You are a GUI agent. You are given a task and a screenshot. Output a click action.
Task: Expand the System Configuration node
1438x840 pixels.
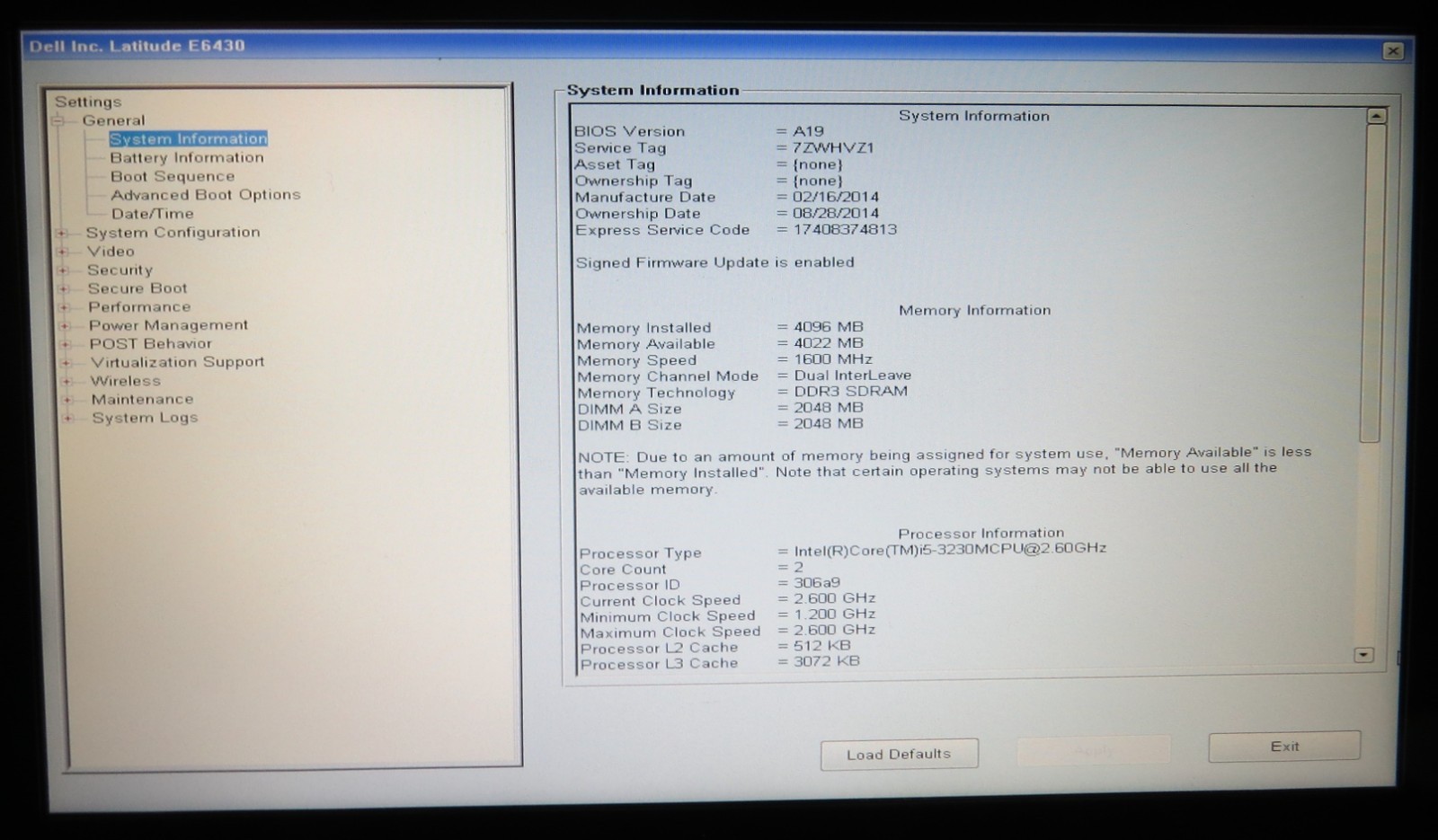pyautogui.click(x=62, y=233)
